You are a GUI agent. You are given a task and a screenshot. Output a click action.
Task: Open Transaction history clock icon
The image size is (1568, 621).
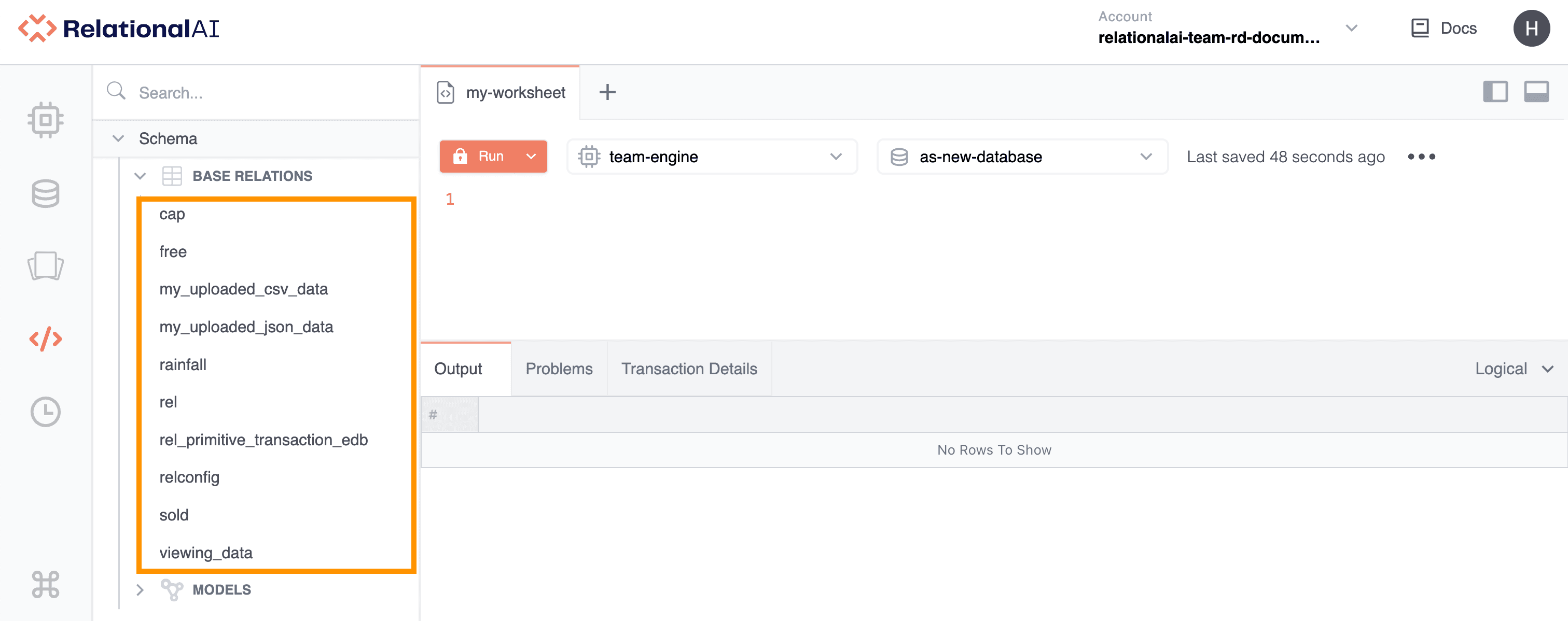pyautogui.click(x=45, y=412)
